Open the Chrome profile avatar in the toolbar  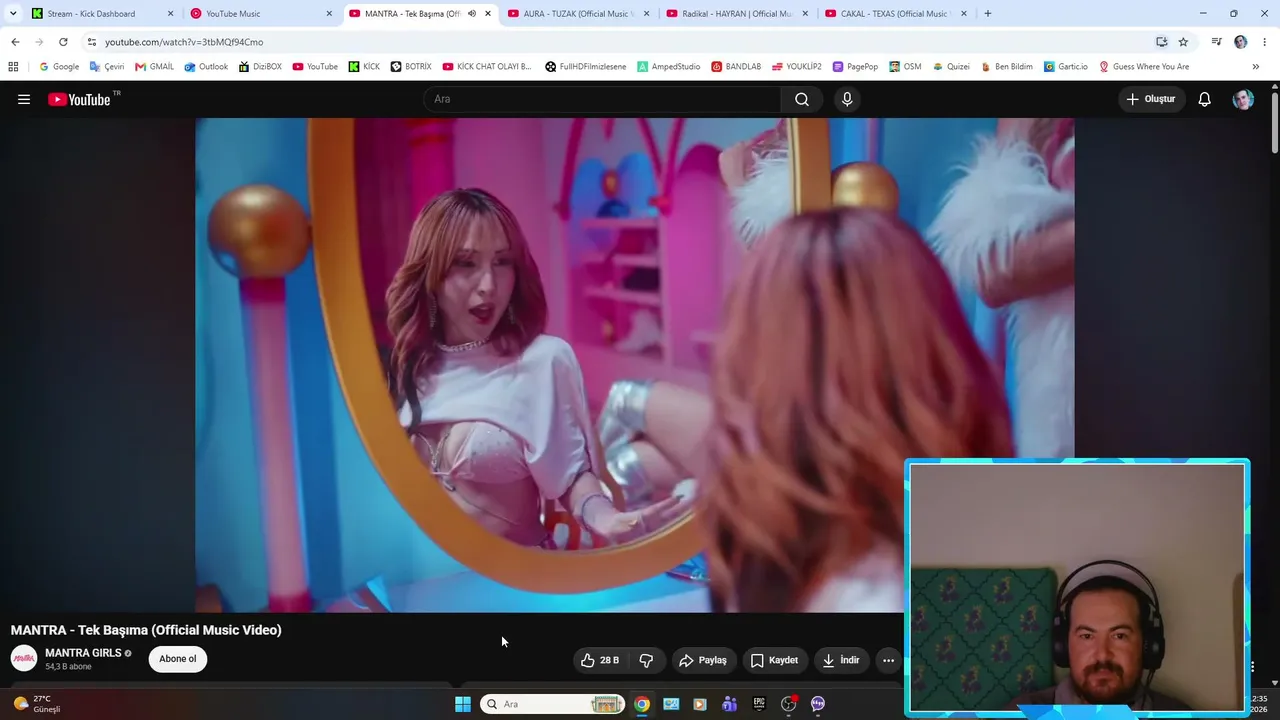coord(1241,42)
